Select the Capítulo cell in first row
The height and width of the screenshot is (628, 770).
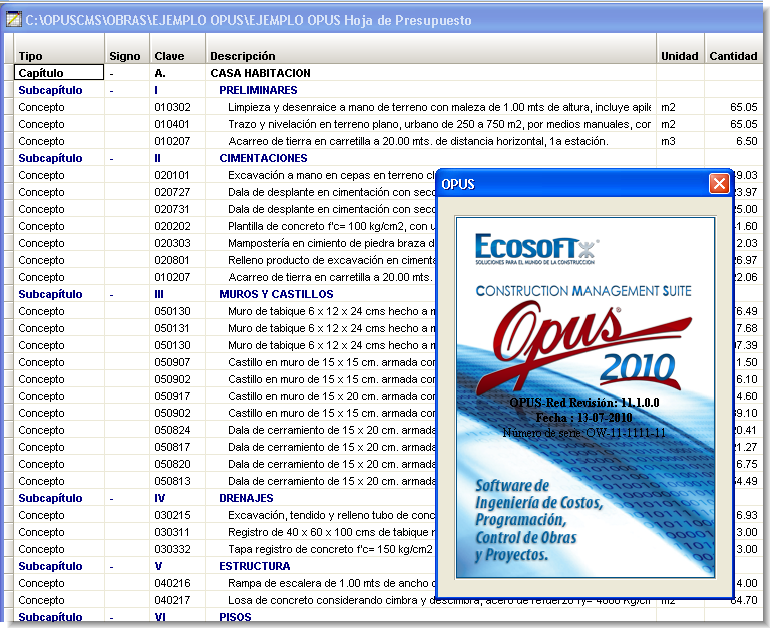pyautogui.click(x=59, y=73)
